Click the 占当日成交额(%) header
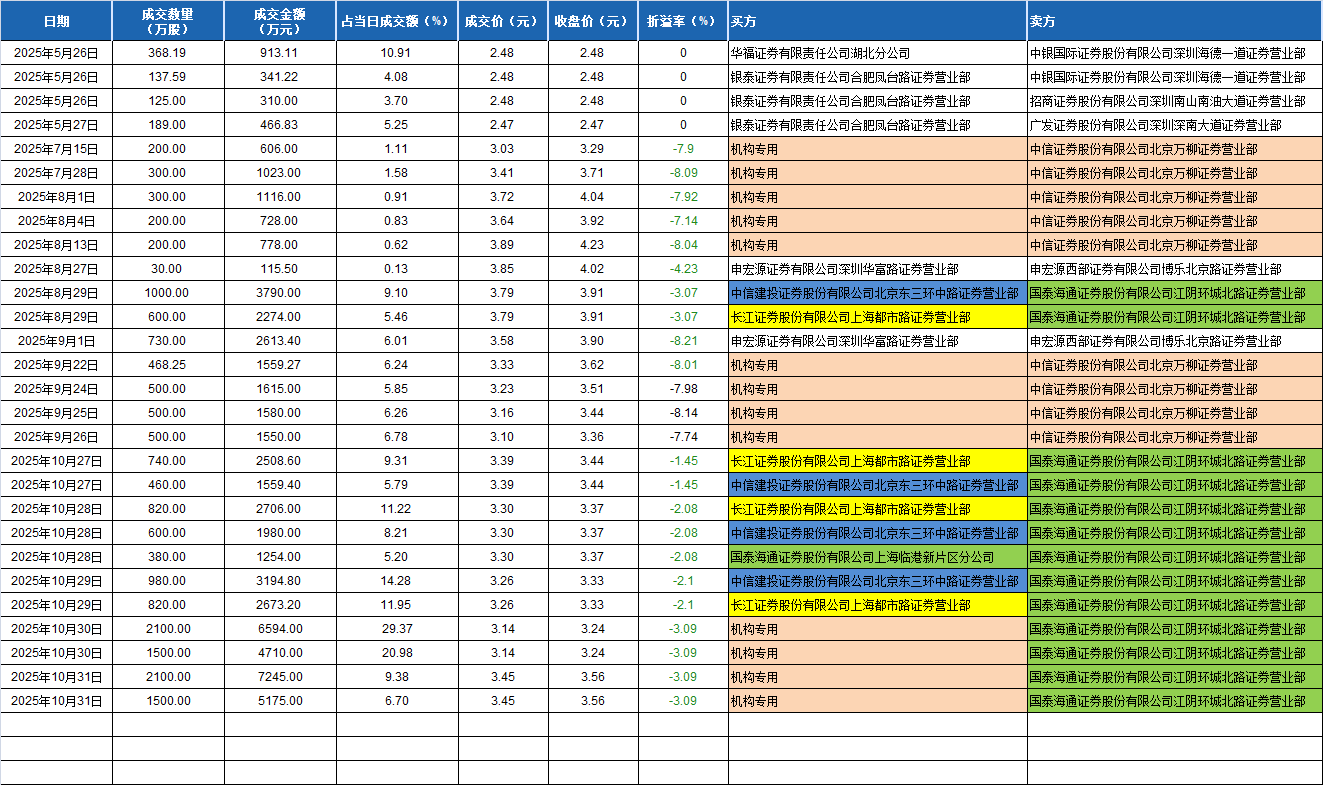Screen dimensions: 1323x785 click(397, 20)
